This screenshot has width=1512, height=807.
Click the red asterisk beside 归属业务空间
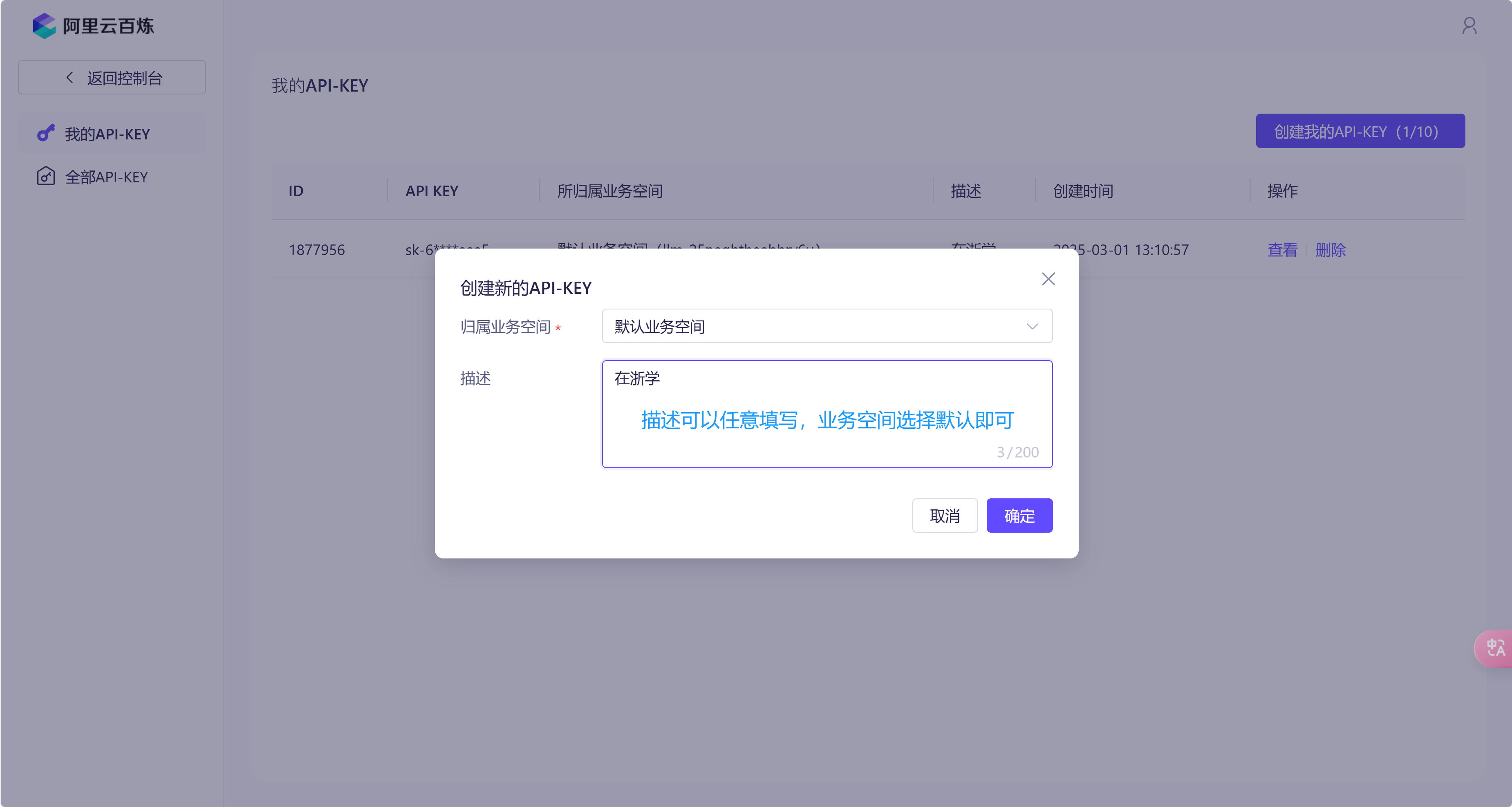559,327
